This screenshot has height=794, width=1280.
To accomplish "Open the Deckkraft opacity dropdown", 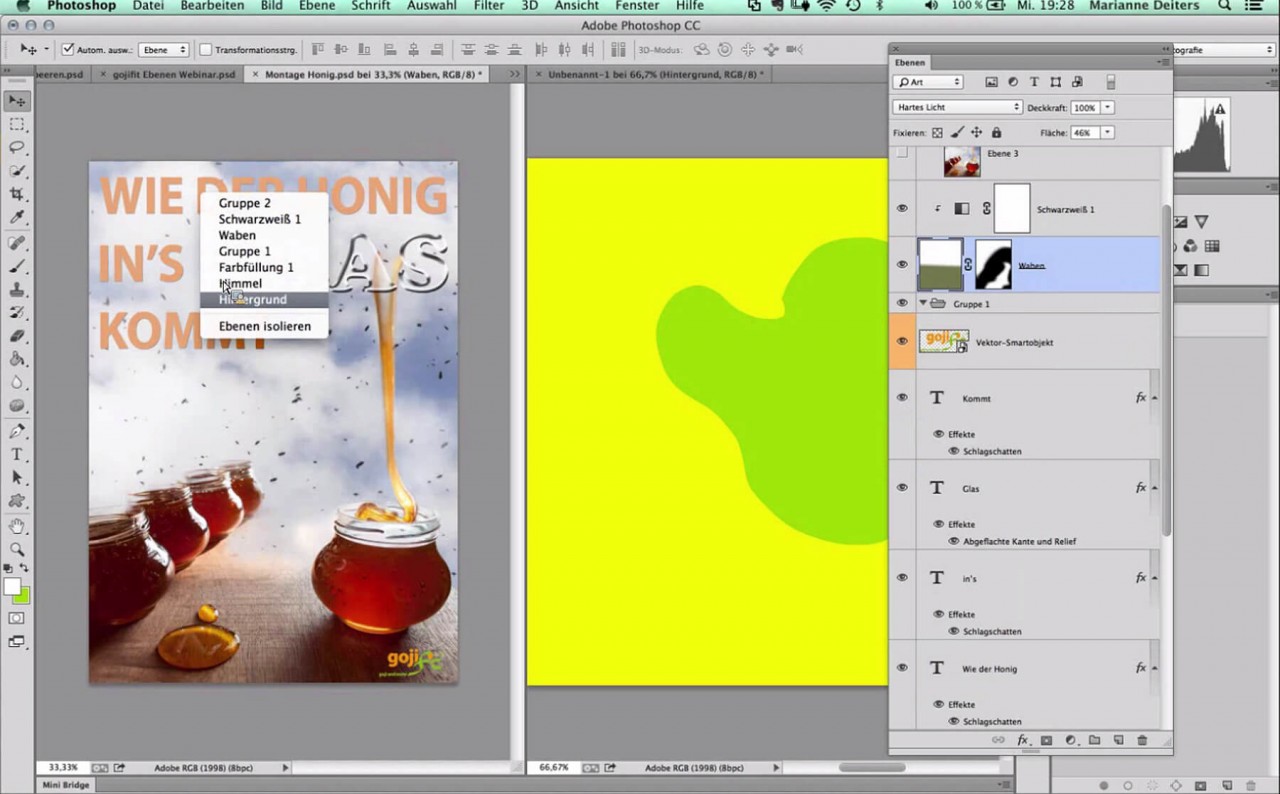I will [1108, 107].
